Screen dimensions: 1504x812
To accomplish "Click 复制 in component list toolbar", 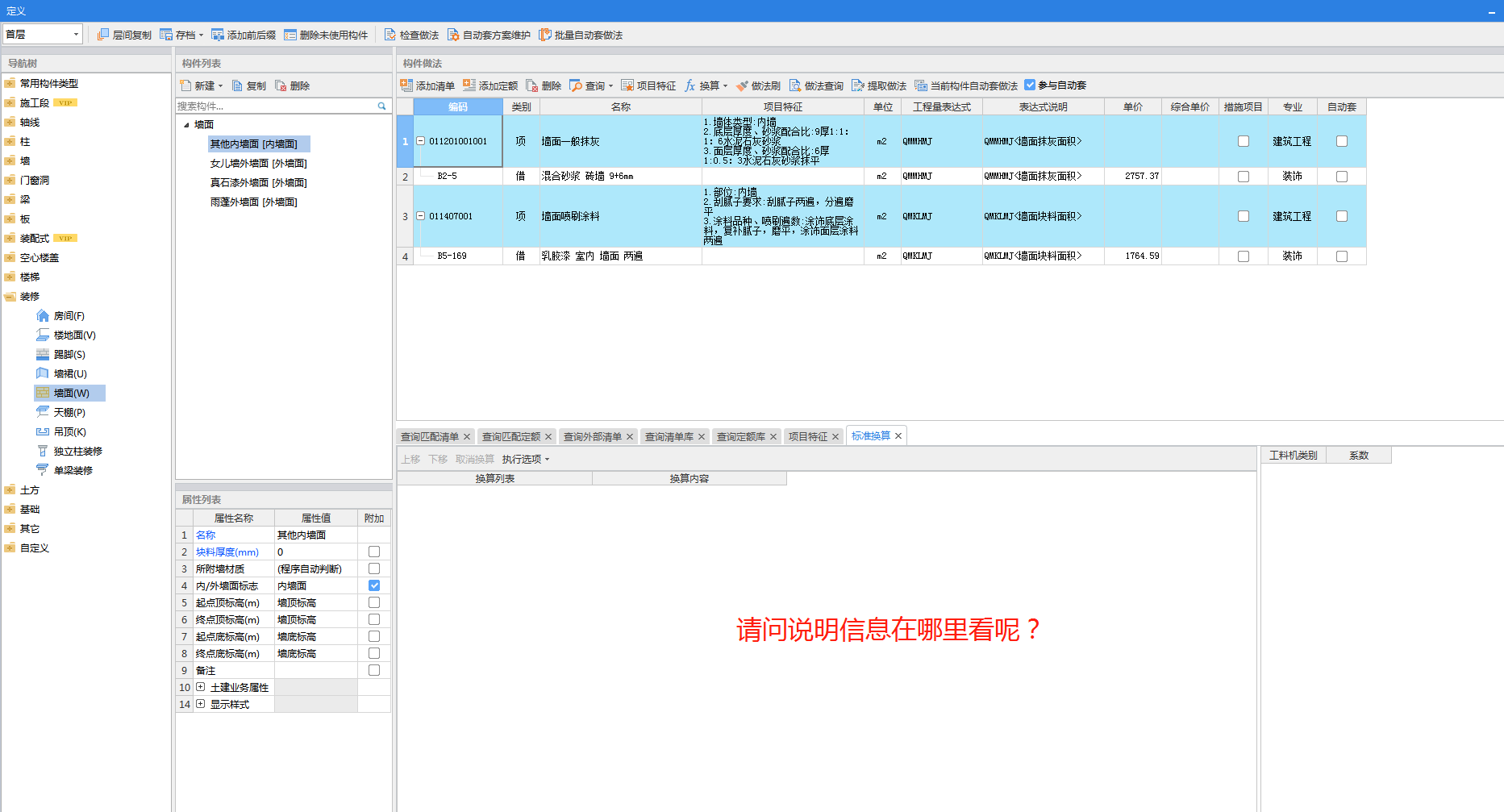I will click(248, 85).
